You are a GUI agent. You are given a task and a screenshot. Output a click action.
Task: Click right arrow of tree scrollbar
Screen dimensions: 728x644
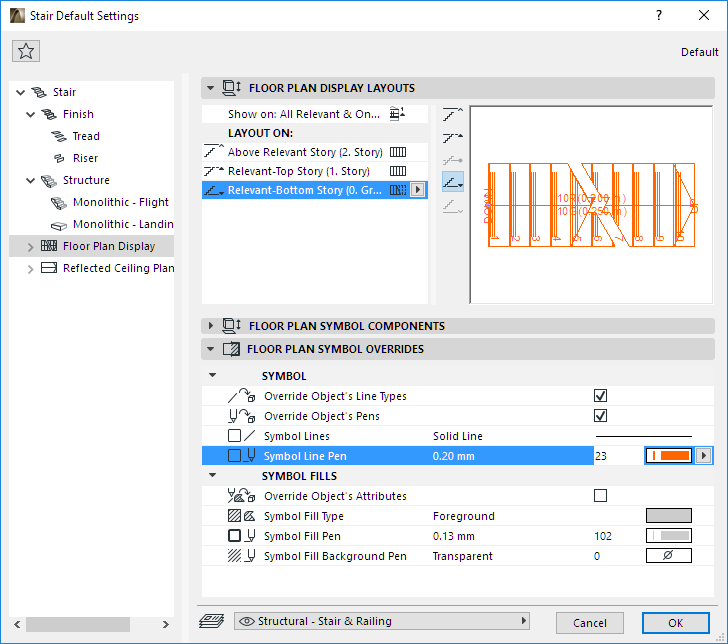[166, 624]
